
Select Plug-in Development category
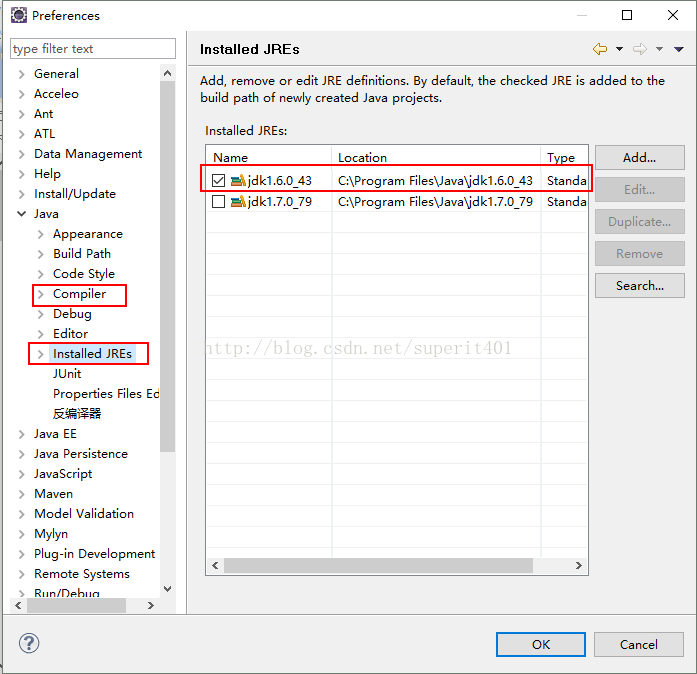point(95,554)
